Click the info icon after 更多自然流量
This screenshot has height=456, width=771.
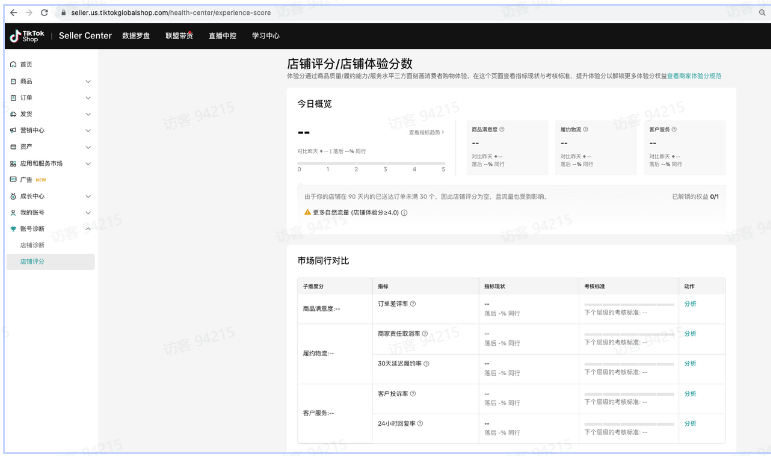(404, 213)
